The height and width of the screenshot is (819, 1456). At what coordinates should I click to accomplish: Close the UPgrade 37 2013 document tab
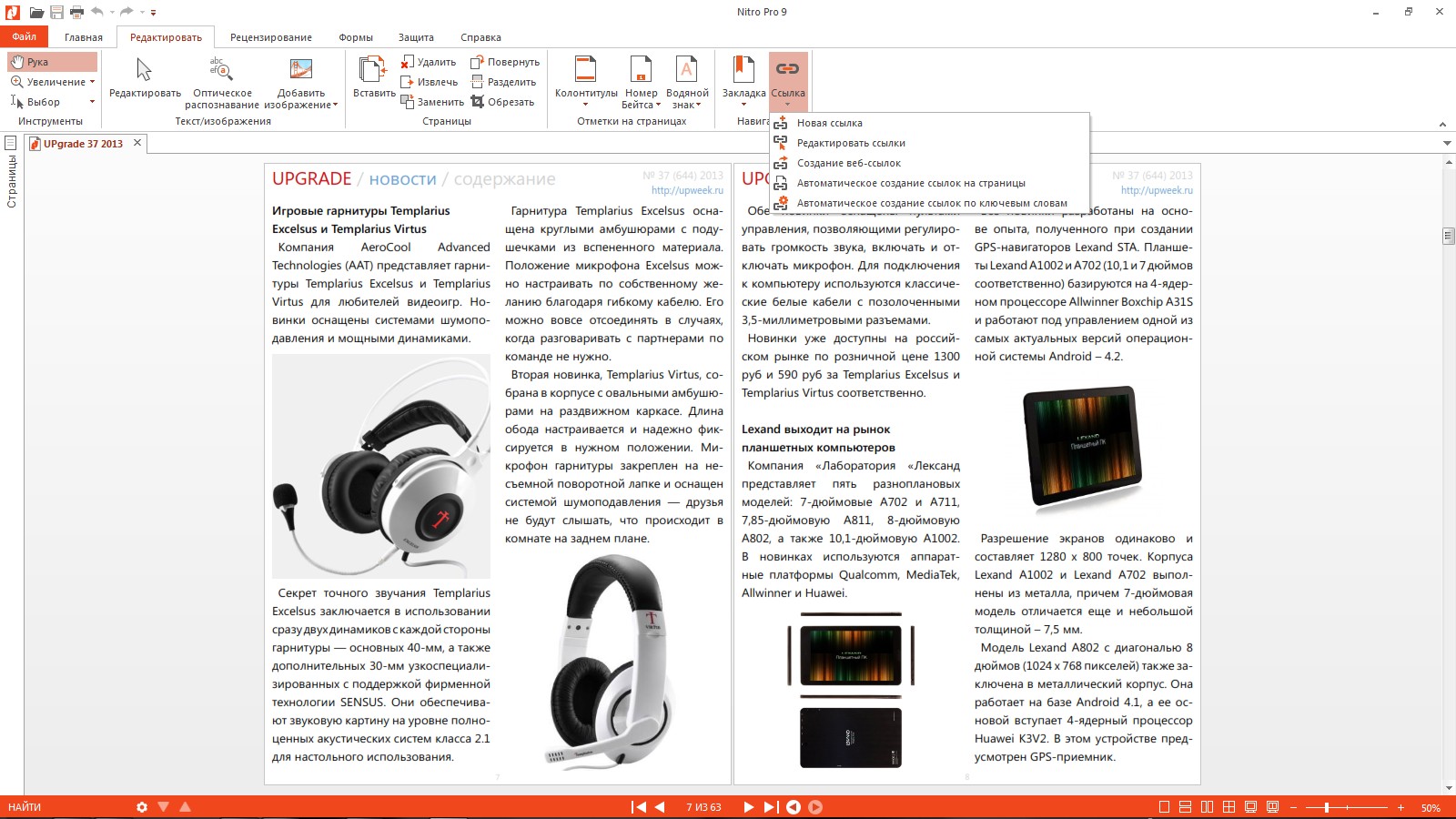137,143
